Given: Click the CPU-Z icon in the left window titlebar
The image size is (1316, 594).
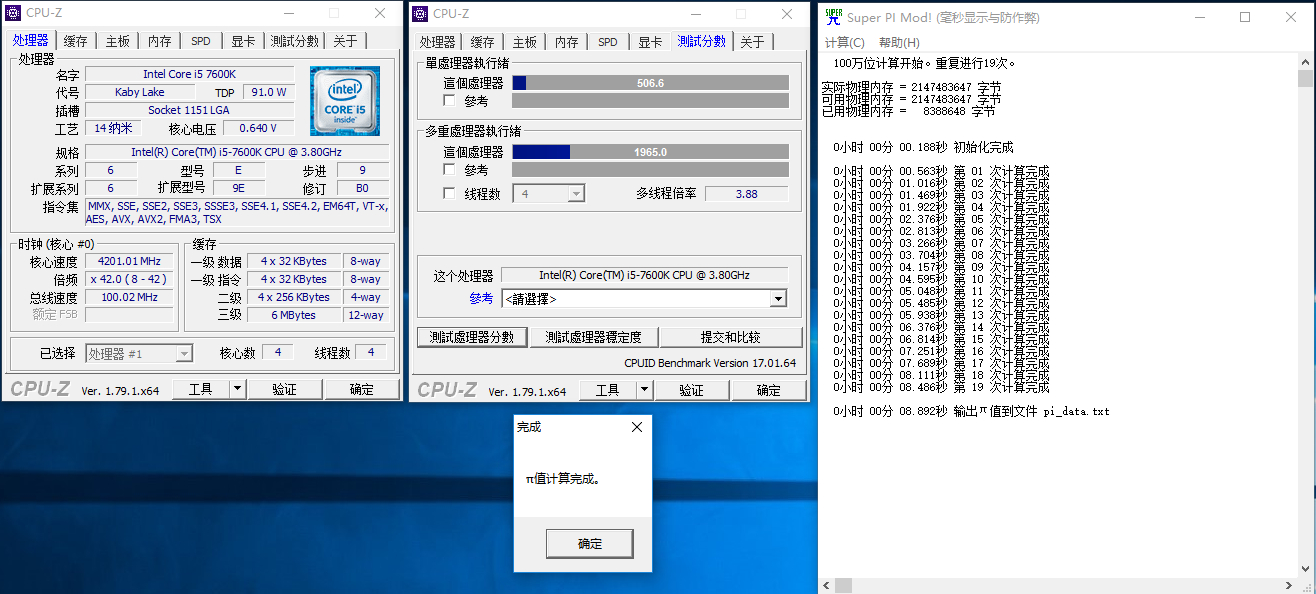Looking at the screenshot, I should coord(11,12).
